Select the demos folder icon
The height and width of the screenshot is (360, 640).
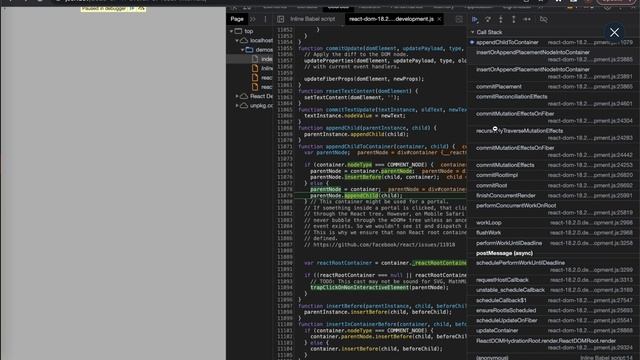249,50
